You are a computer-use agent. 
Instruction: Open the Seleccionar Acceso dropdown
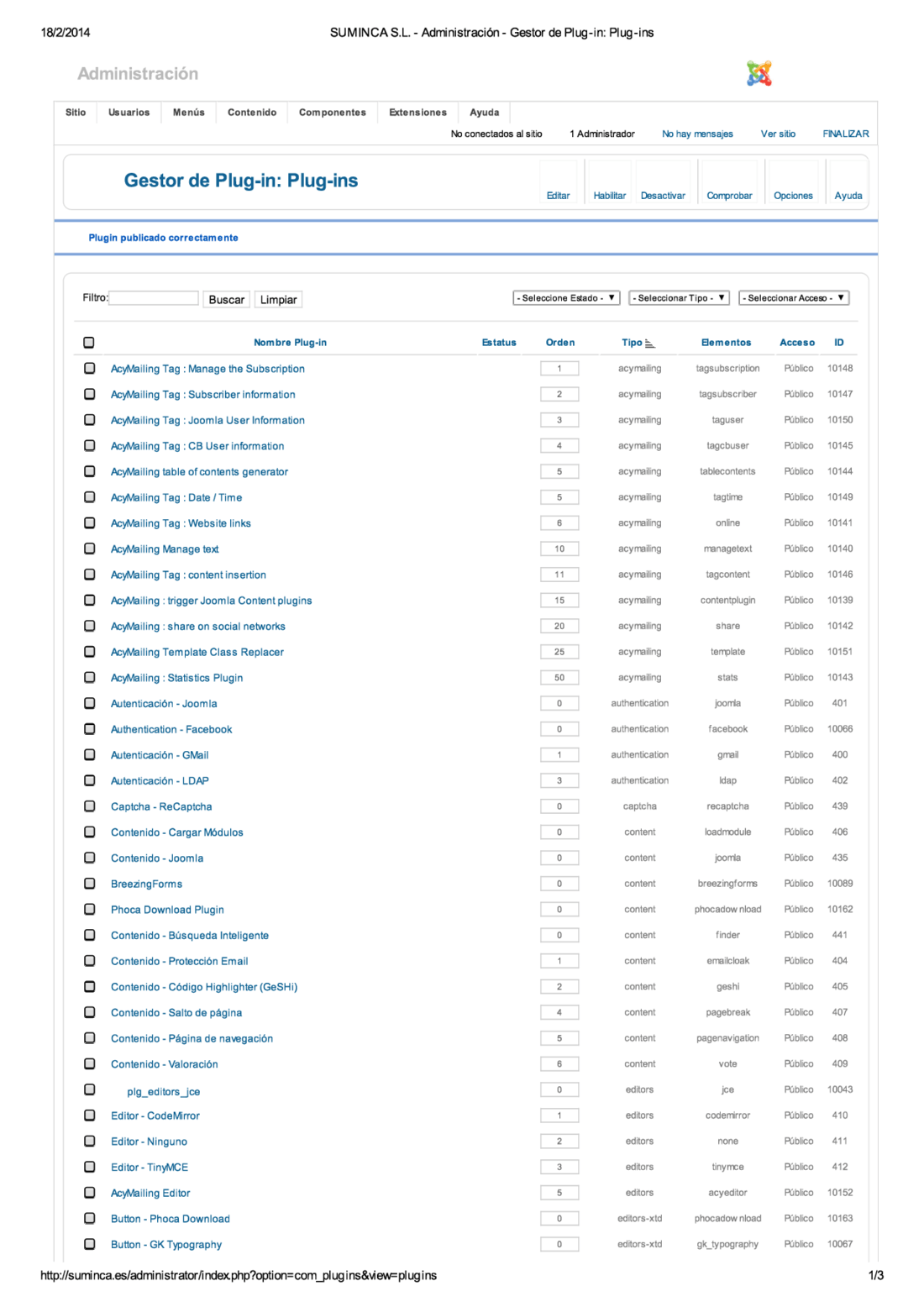tap(794, 298)
